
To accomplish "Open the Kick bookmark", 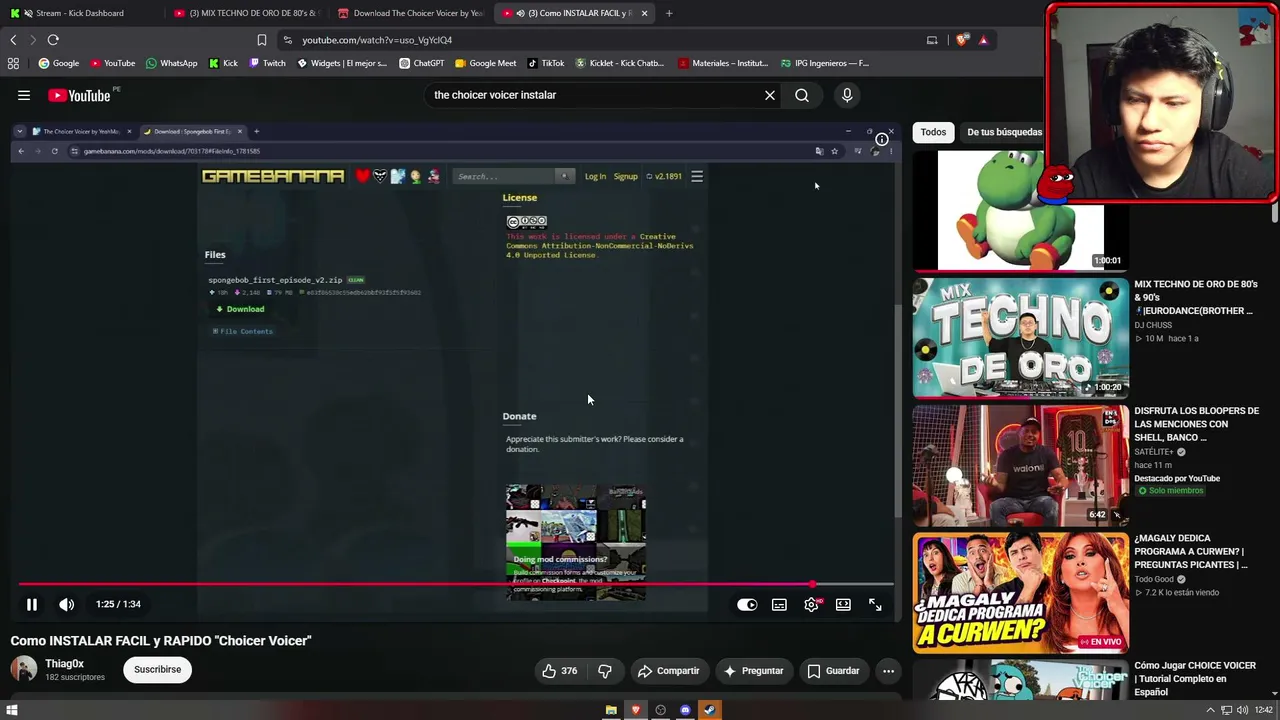I will tap(223, 63).
